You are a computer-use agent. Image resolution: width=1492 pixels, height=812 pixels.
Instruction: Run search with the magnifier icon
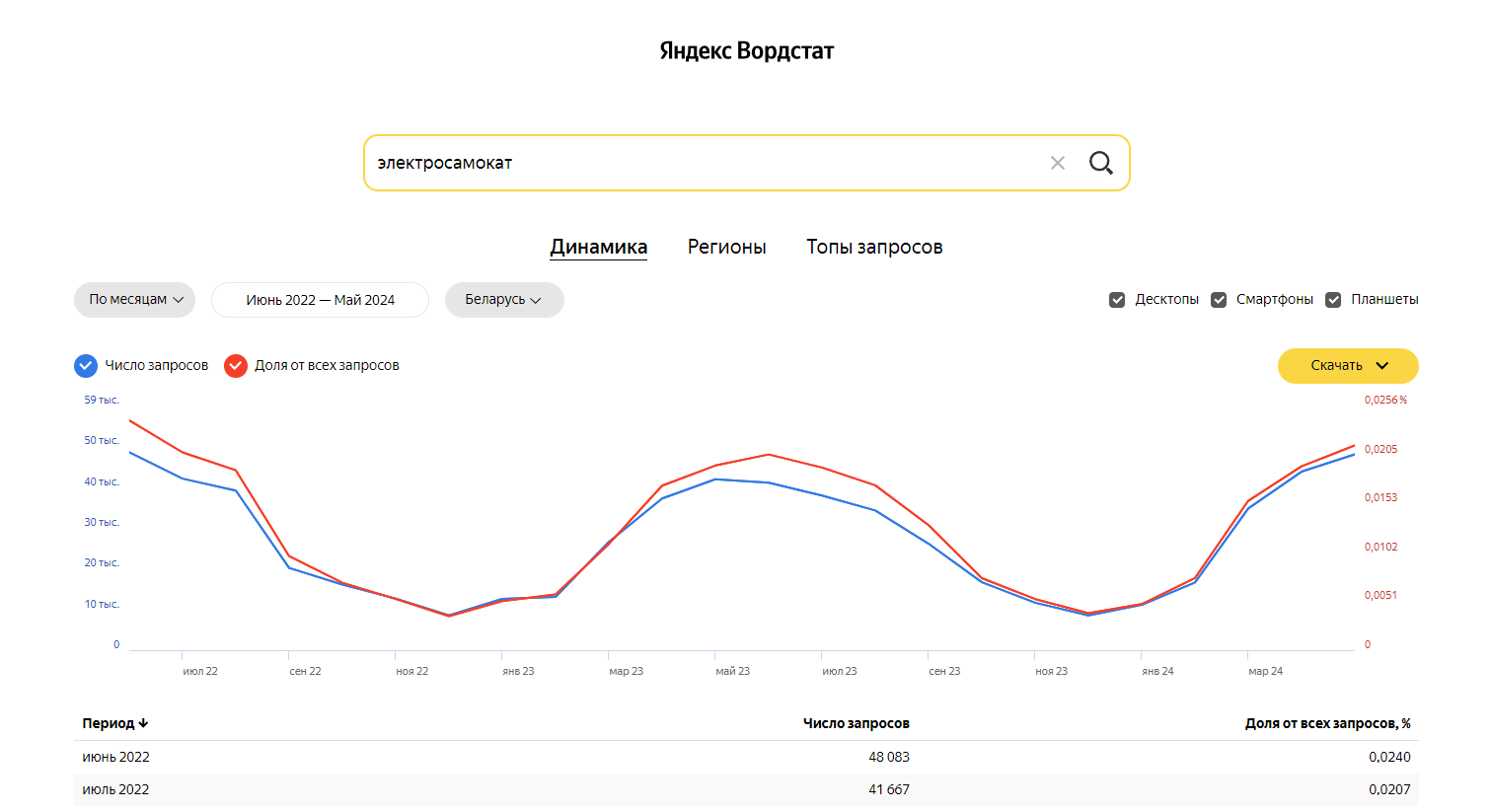coord(1101,163)
